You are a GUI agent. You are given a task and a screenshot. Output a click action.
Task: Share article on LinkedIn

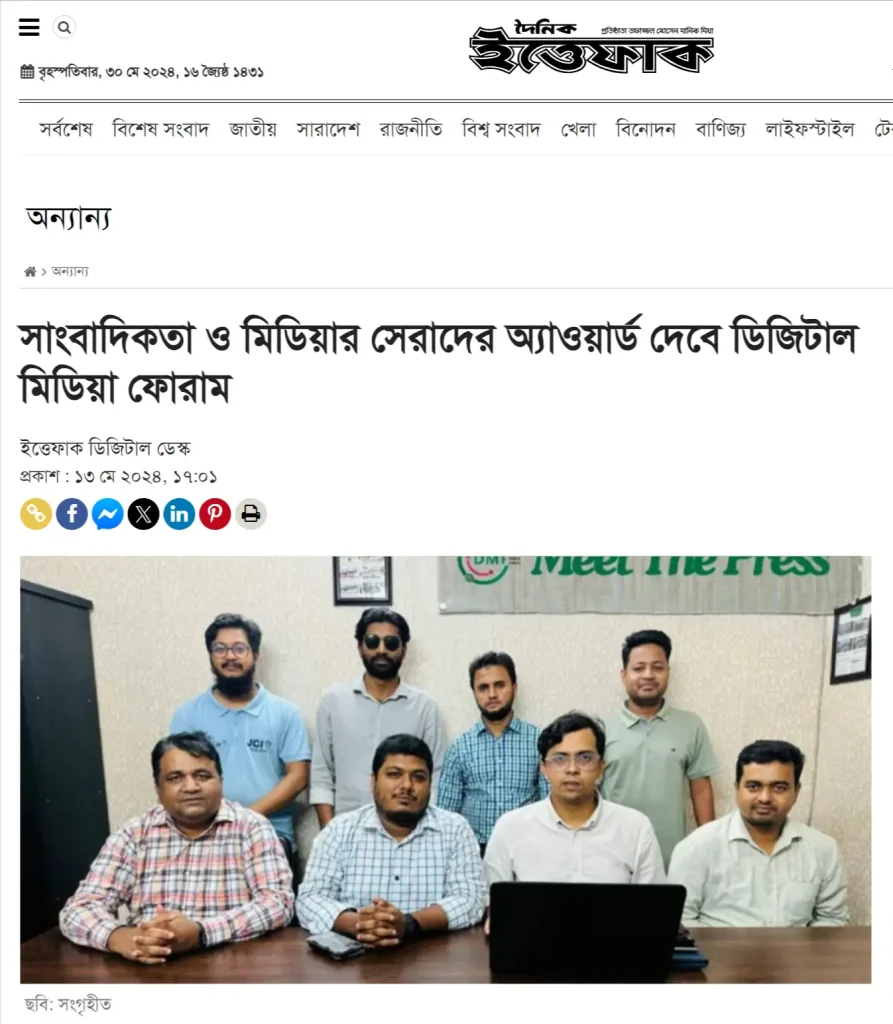179,514
